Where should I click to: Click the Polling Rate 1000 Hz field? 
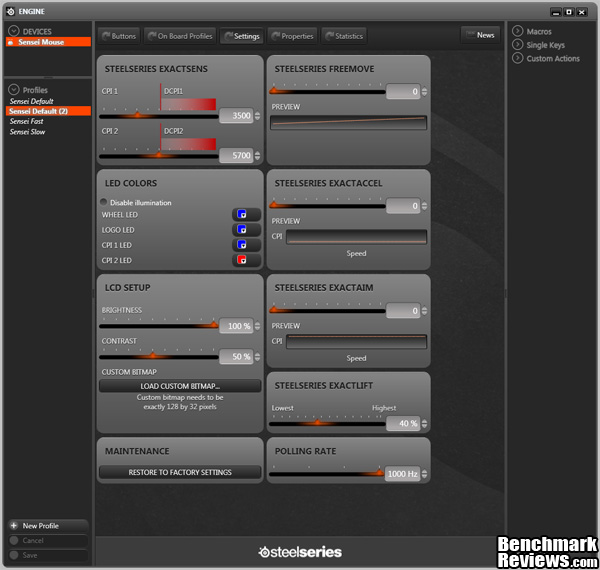pos(402,474)
